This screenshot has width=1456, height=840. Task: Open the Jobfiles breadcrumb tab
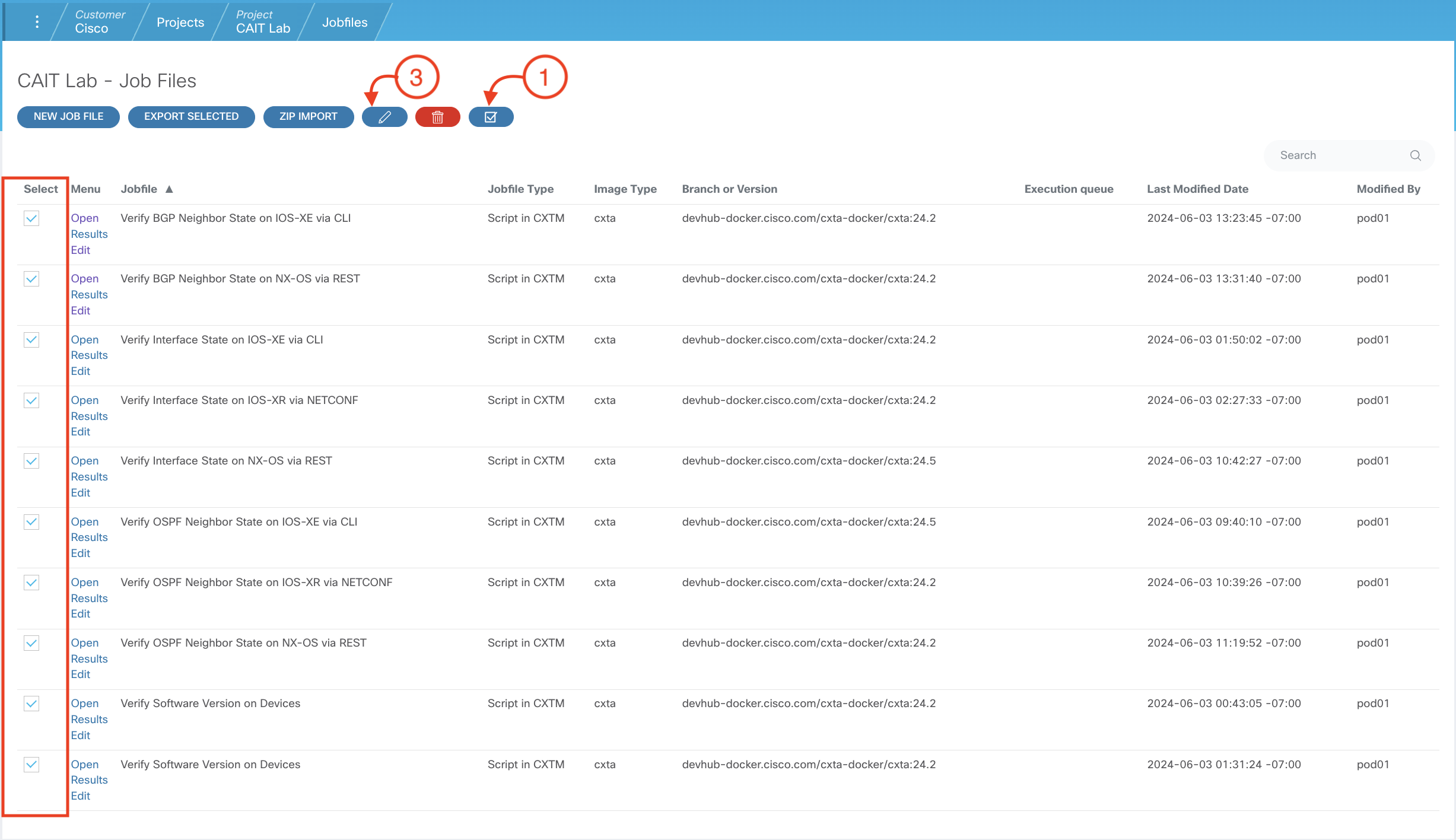[x=344, y=23]
